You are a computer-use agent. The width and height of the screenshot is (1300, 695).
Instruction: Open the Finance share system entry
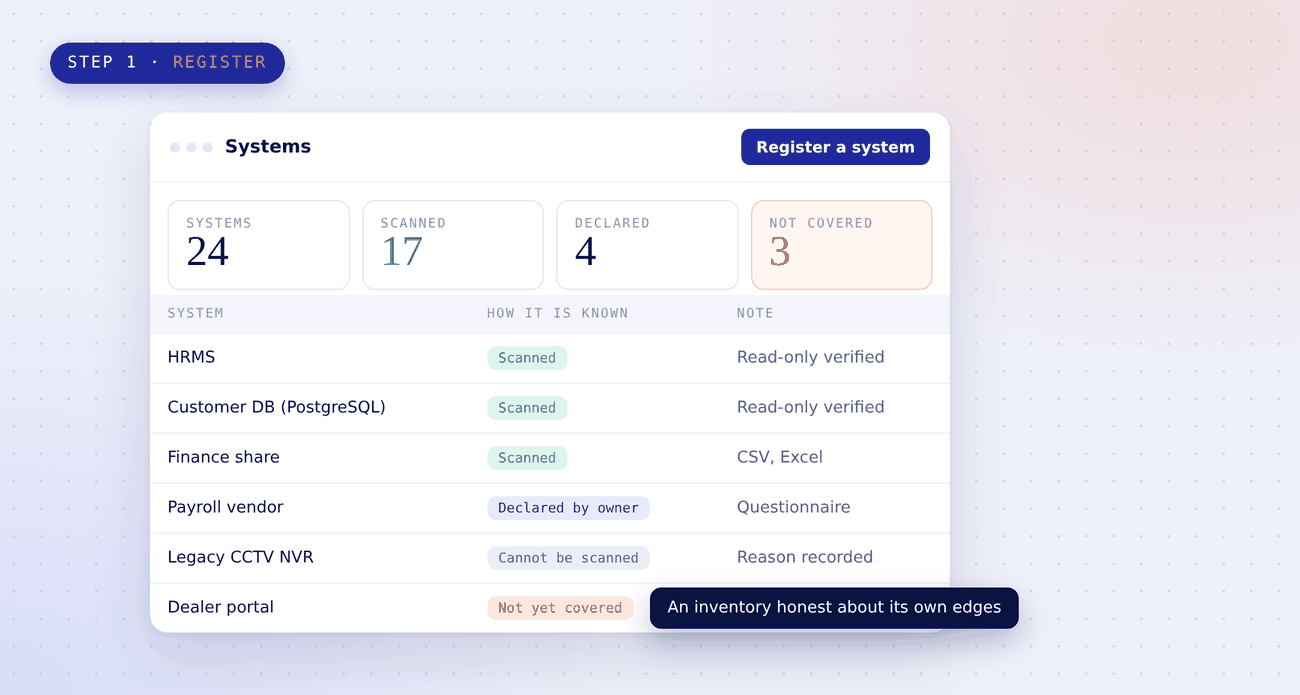tap(223, 457)
